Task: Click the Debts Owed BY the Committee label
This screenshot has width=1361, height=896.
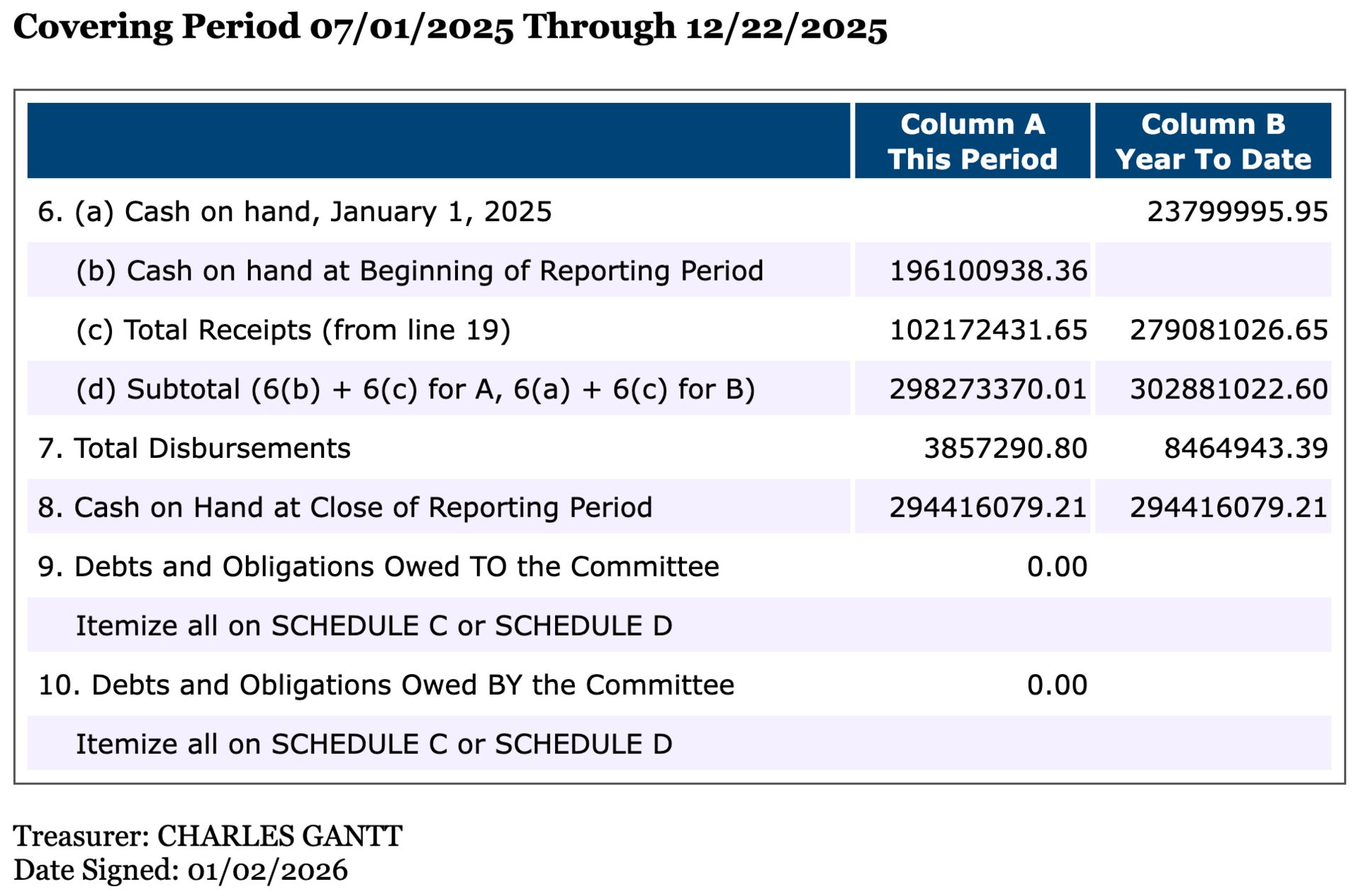Action: tap(386, 685)
